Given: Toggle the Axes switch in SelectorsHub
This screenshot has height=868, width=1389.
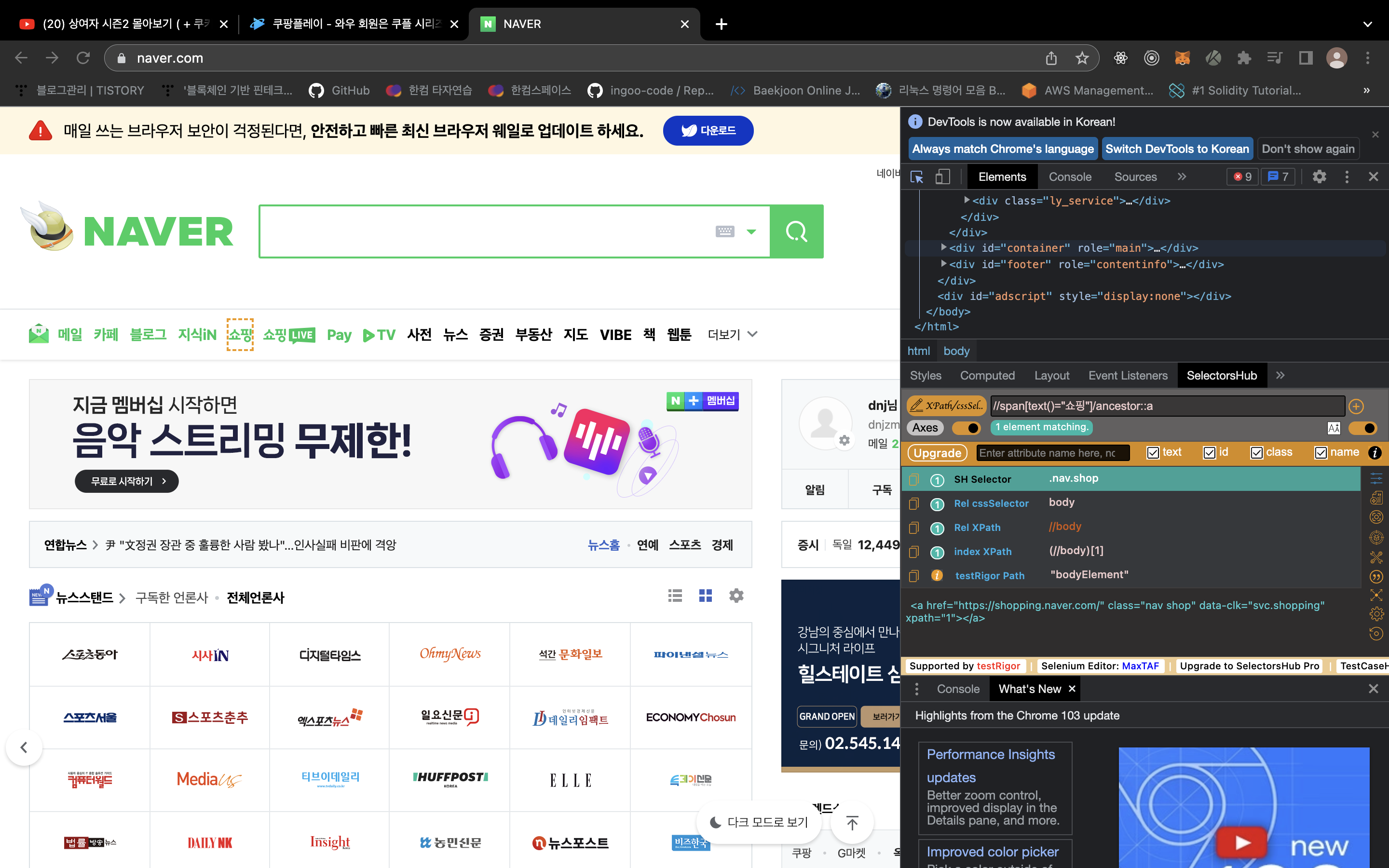Looking at the screenshot, I should coord(967,428).
